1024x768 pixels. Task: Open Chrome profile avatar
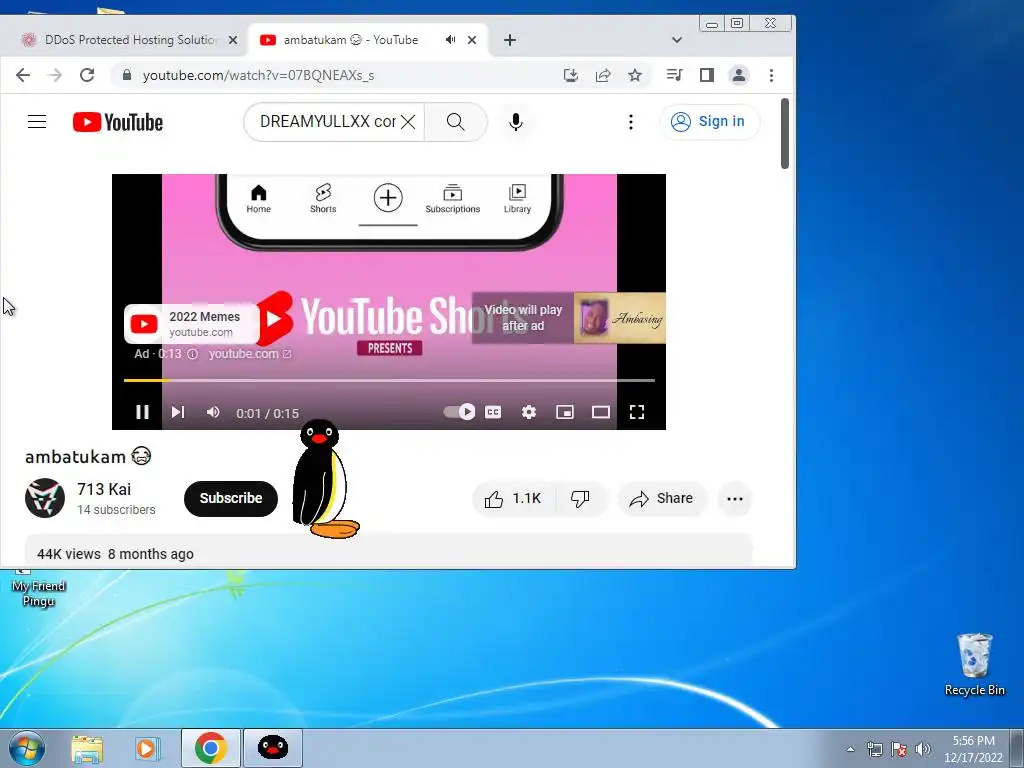click(x=739, y=75)
